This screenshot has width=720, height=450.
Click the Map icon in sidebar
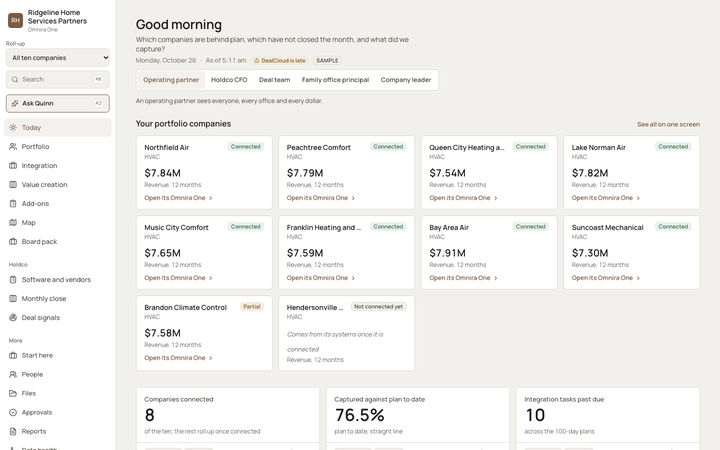pyautogui.click(x=13, y=222)
